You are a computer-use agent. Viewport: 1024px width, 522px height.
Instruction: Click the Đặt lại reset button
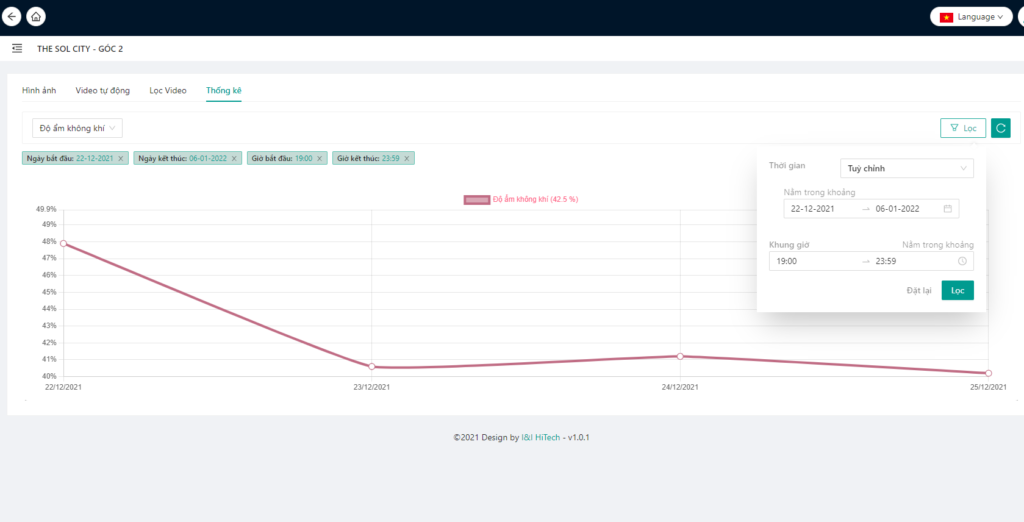click(x=919, y=291)
